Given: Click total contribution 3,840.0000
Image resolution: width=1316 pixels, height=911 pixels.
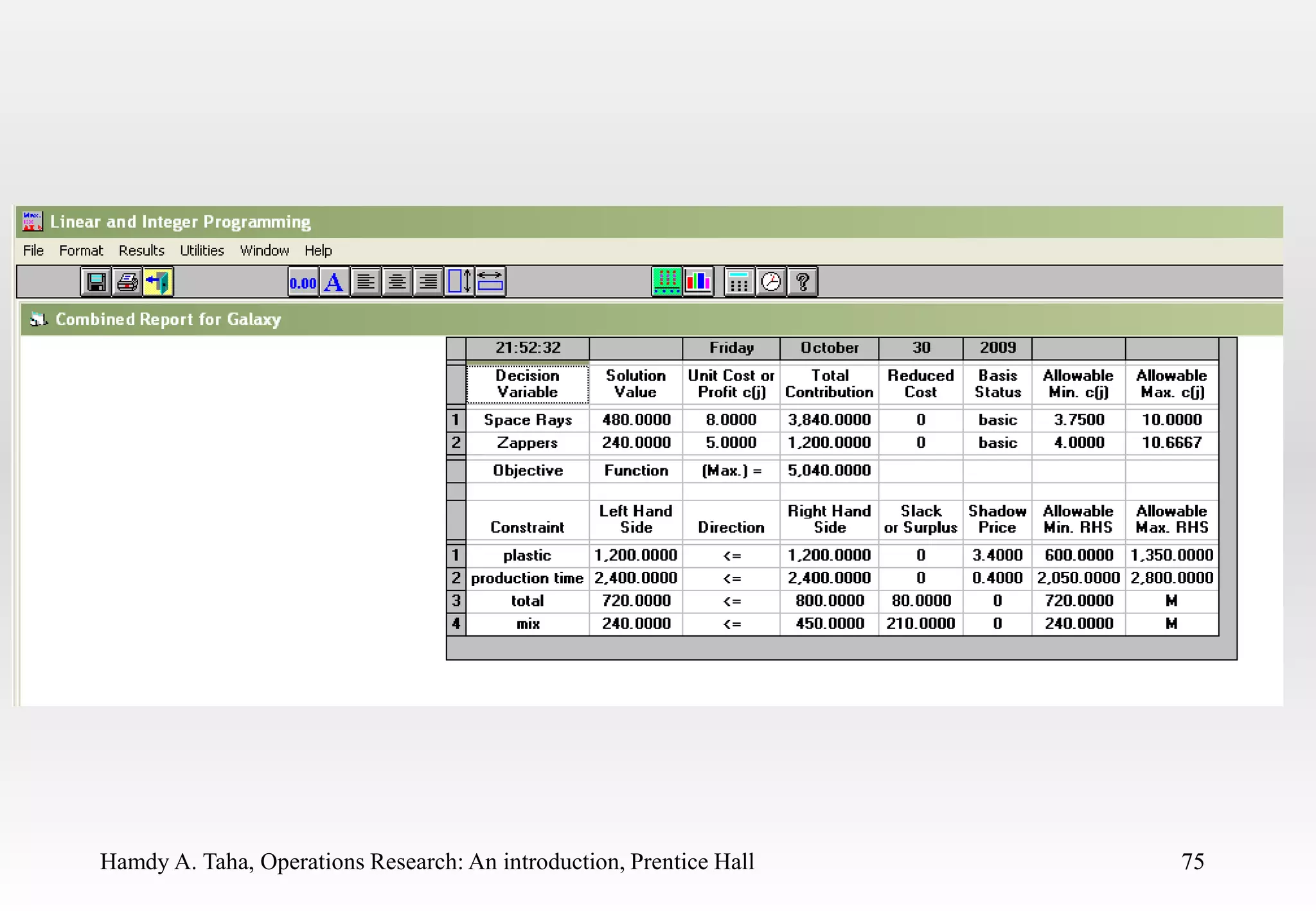Looking at the screenshot, I should [x=830, y=420].
